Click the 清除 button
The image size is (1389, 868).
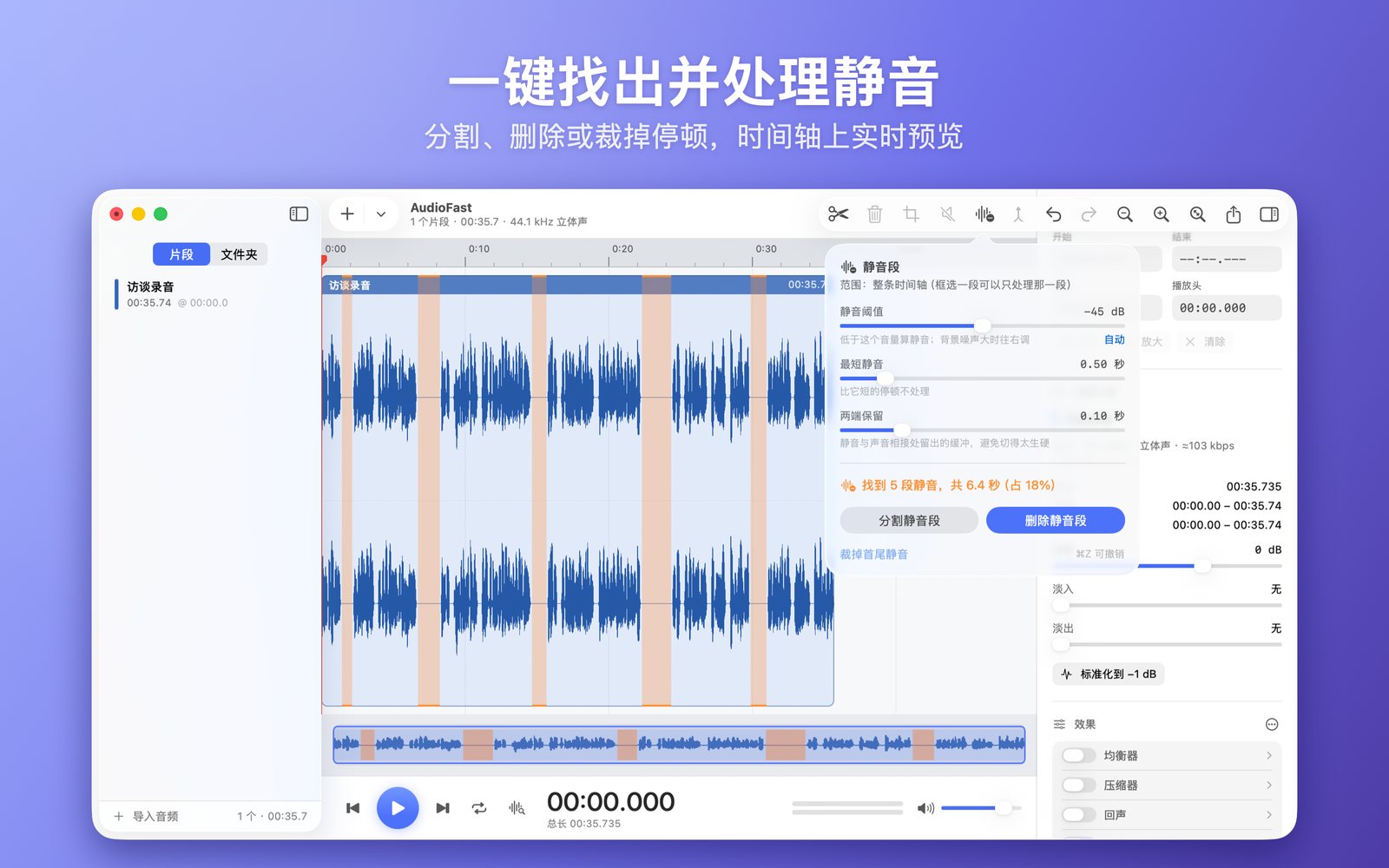(x=1205, y=342)
